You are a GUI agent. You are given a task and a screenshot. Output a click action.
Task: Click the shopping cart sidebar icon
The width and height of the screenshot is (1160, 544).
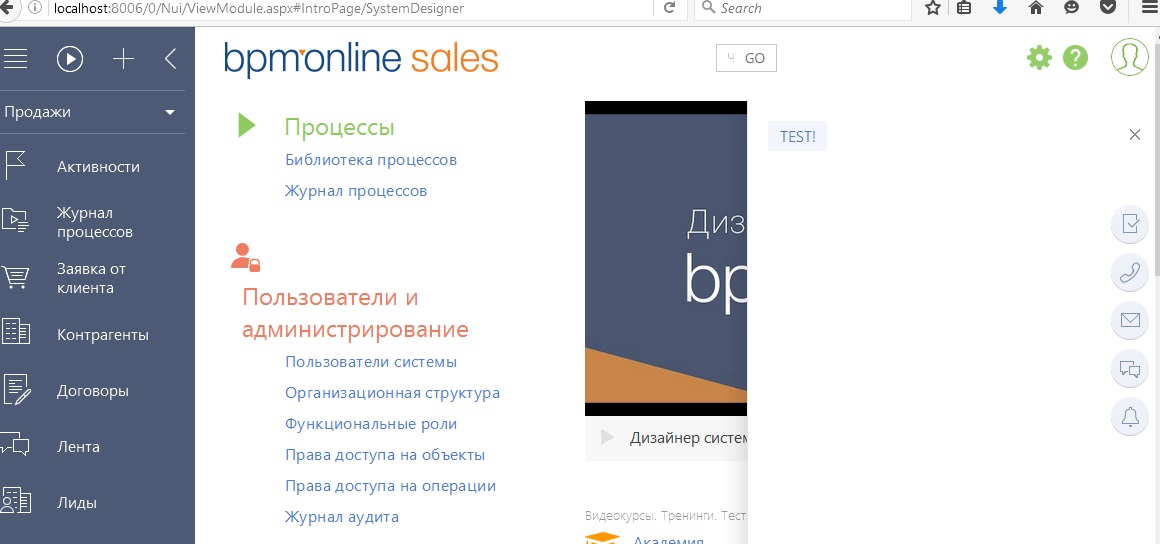15,277
